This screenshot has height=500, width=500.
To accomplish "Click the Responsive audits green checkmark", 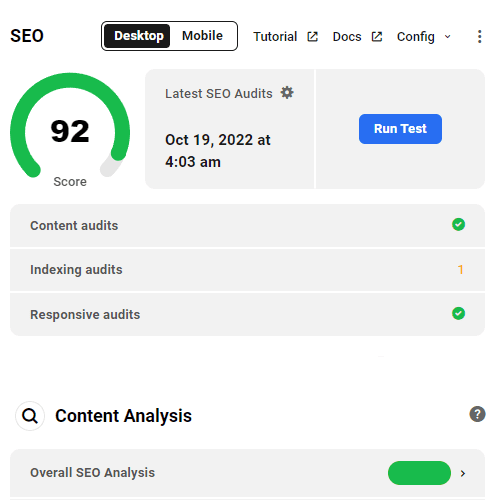I will tap(458, 313).
